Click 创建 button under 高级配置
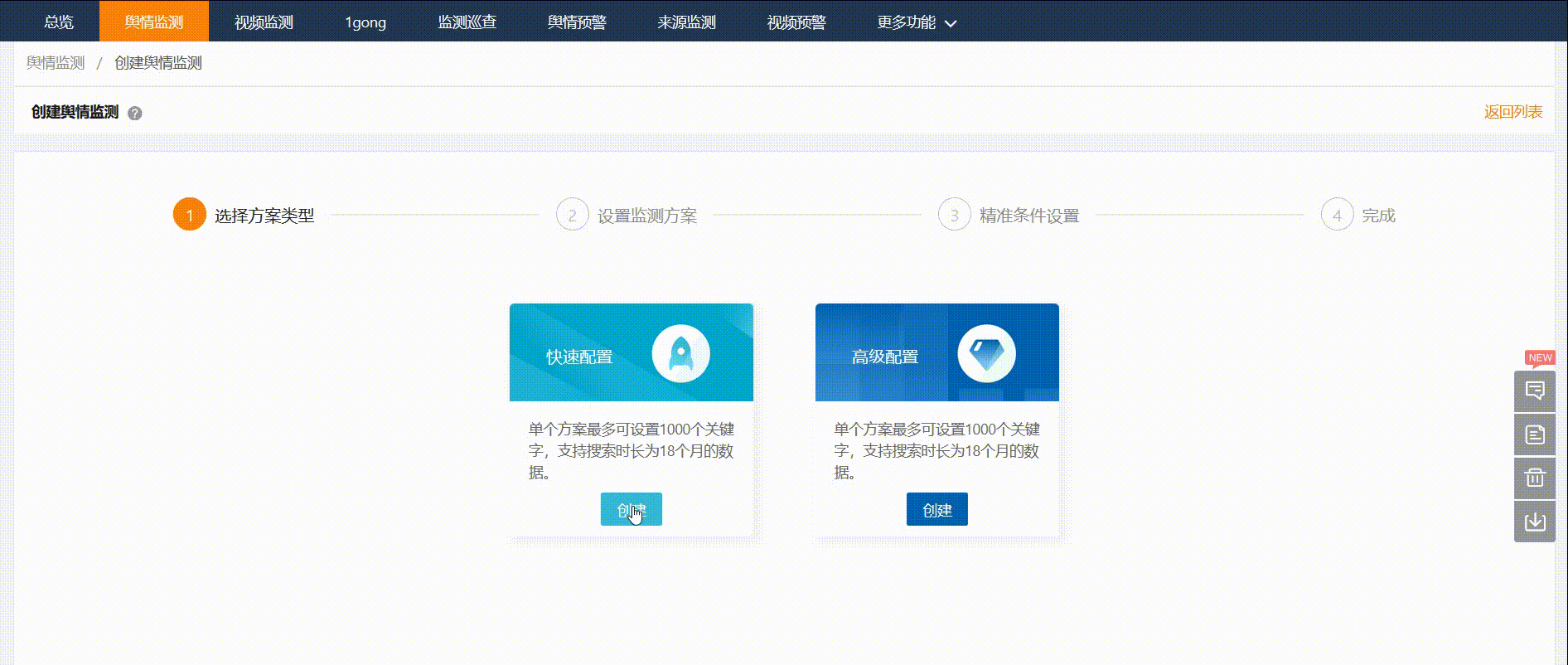Viewport: 1568px width, 665px height. [937, 509]
